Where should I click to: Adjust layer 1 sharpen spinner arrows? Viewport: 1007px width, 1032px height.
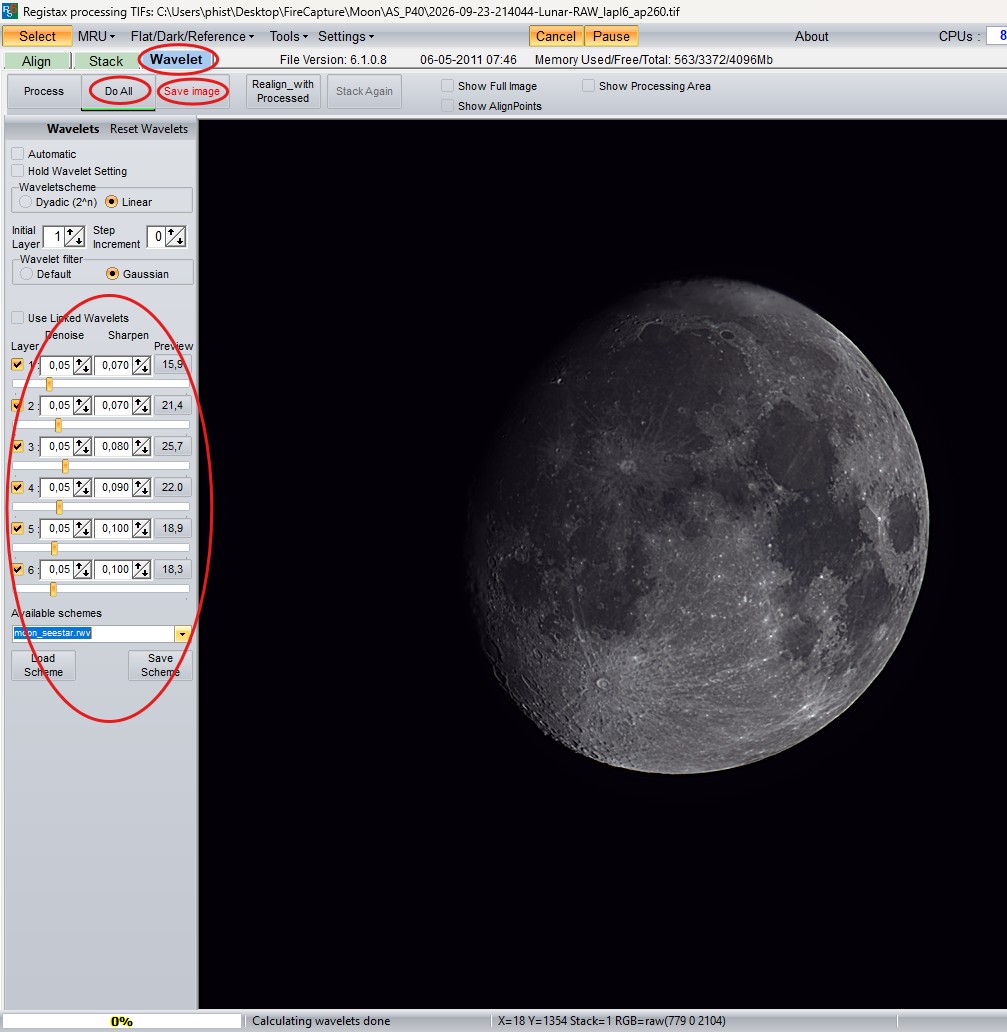click(x=142, y=365)
